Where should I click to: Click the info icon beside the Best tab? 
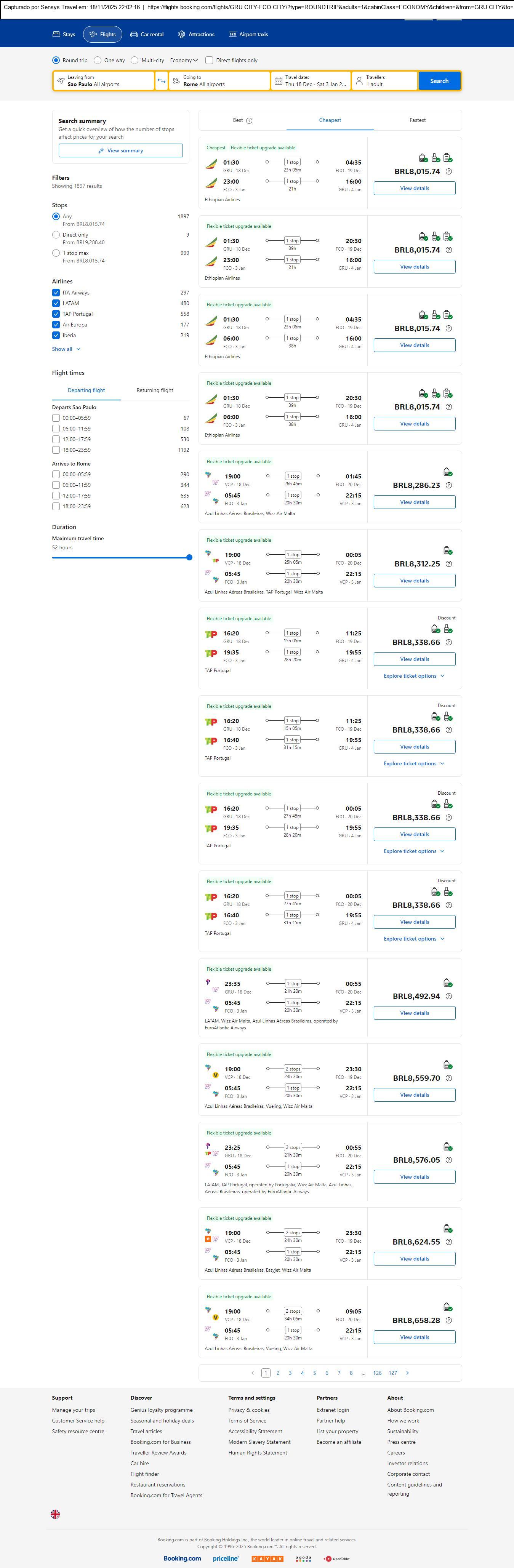(249, 120)
